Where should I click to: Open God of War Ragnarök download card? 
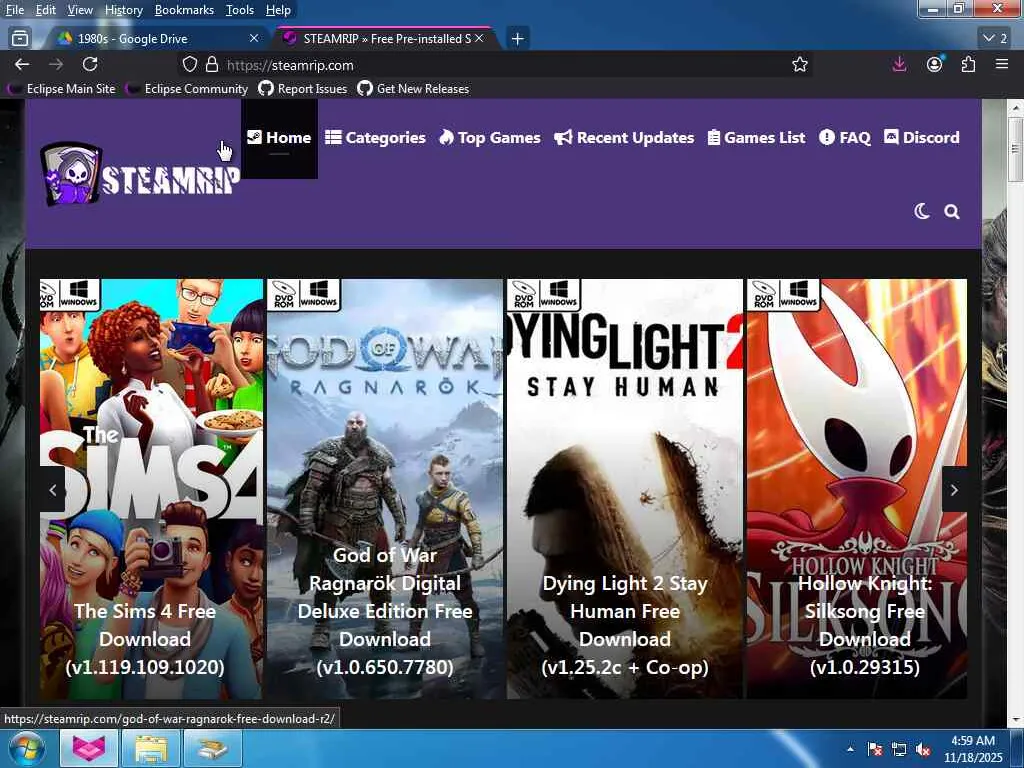385,489
